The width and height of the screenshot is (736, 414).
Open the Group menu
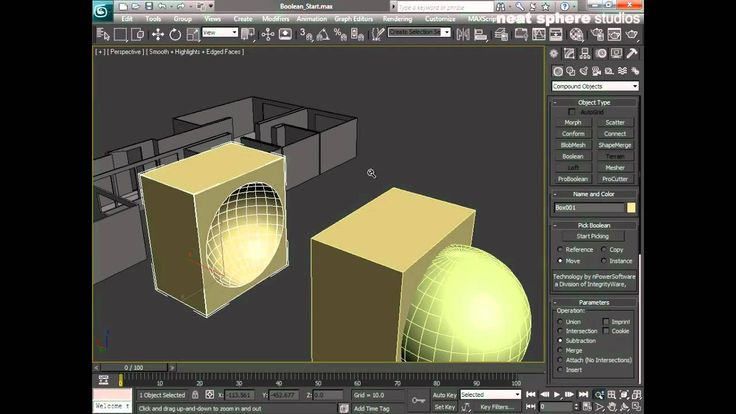183,19
